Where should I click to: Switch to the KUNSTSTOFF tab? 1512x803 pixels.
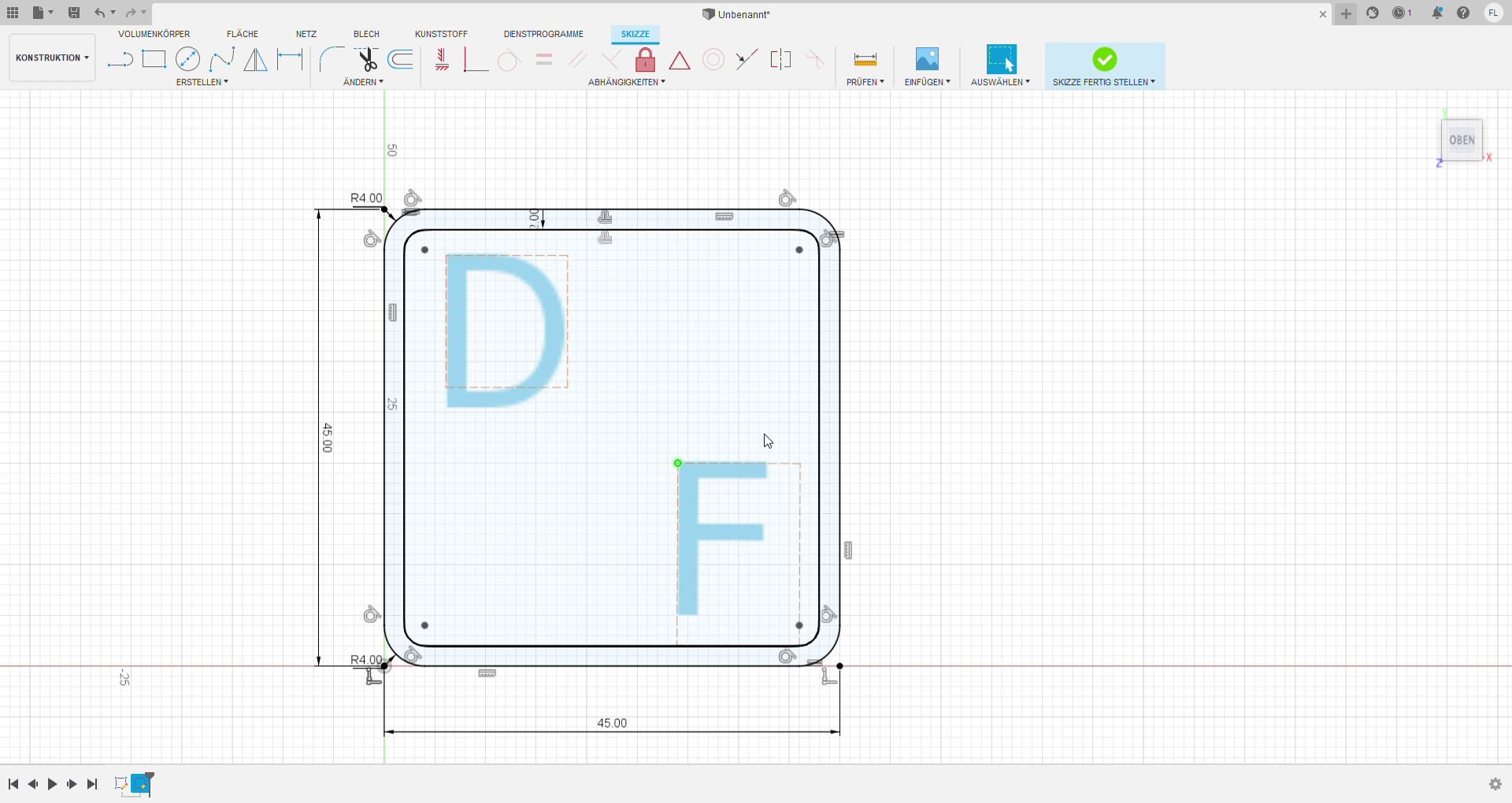[441, 34]
